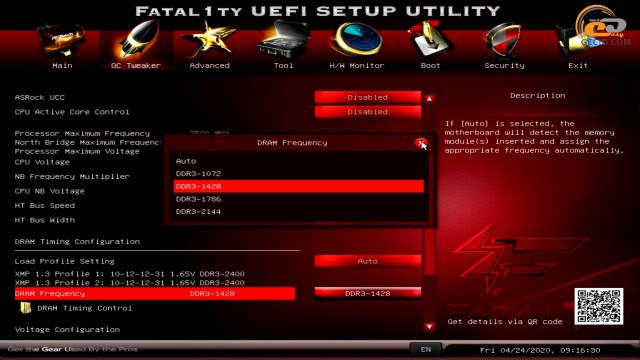Open Load Profile Setting Auto dropdown
Screen dimensions: 640x360
[x=368, y=261]
